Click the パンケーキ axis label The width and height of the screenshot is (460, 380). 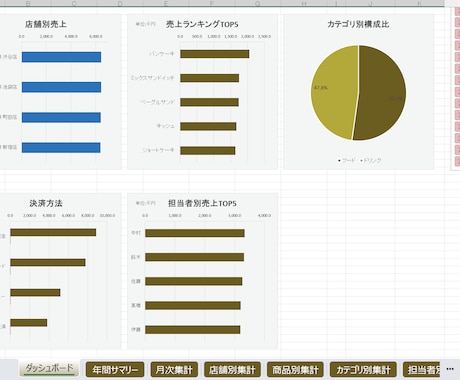point(162,54)
